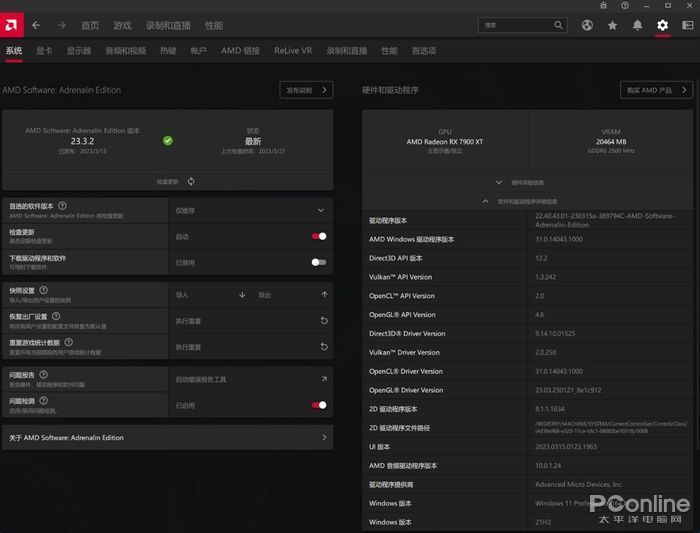Image resolution: width=700 pixels, height=533 pixels.
Task: Click the 20464 MB VRAM value
Action: [611, 142]
